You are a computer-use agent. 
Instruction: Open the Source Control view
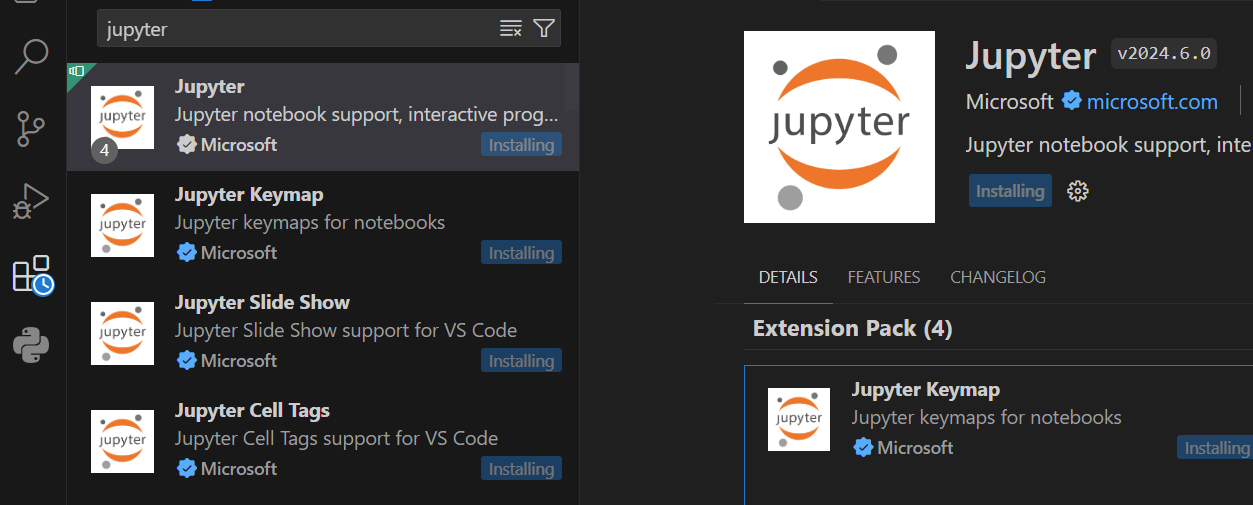point(32,129)
